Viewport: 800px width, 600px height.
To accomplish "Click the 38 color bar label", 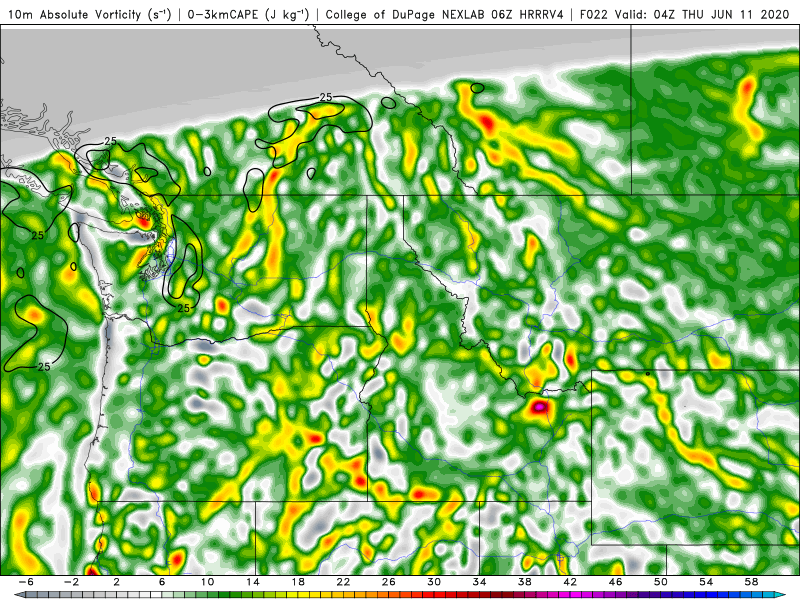I will (x=524, y=582).
